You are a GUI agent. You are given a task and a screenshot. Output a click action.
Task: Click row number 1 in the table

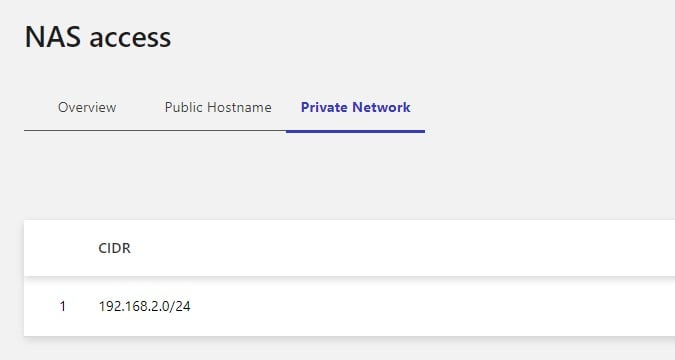coord(63,306)
